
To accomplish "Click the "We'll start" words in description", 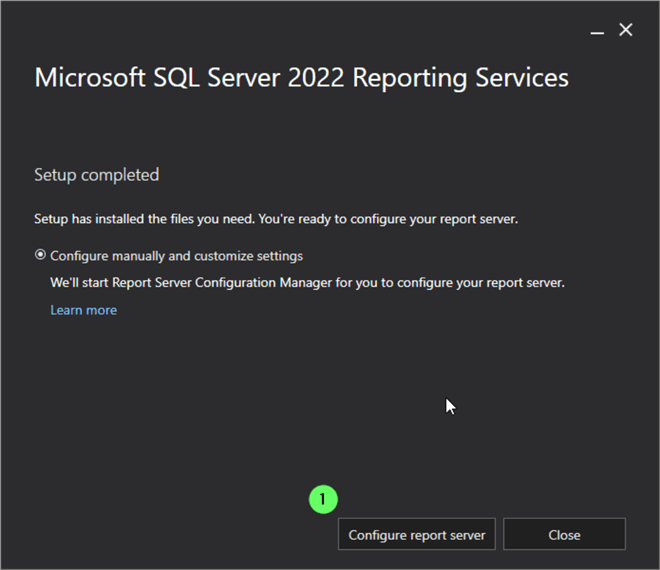I will (79, 283).
